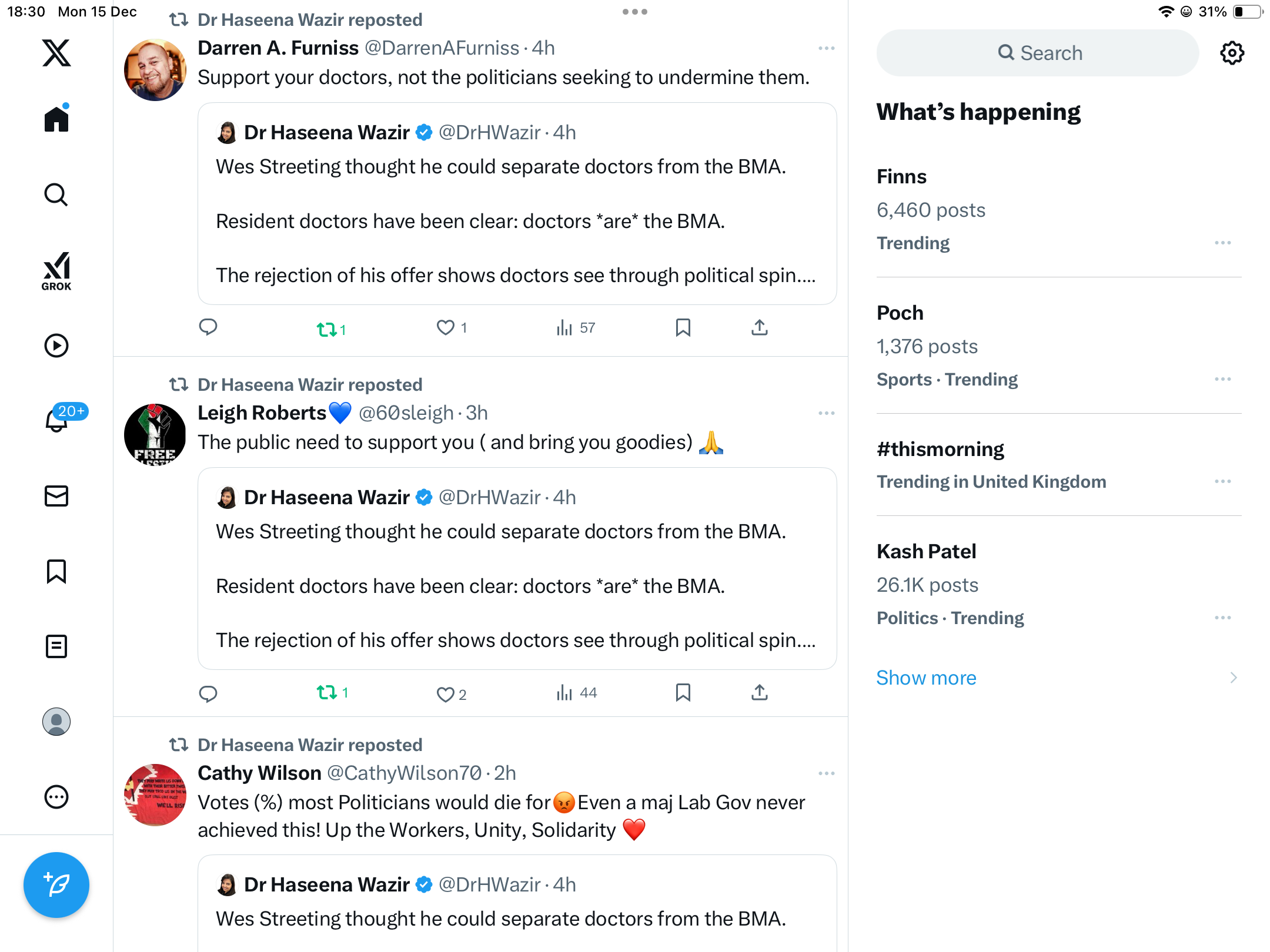Bookmark Leigh Roberts's post

coord(683,693)
